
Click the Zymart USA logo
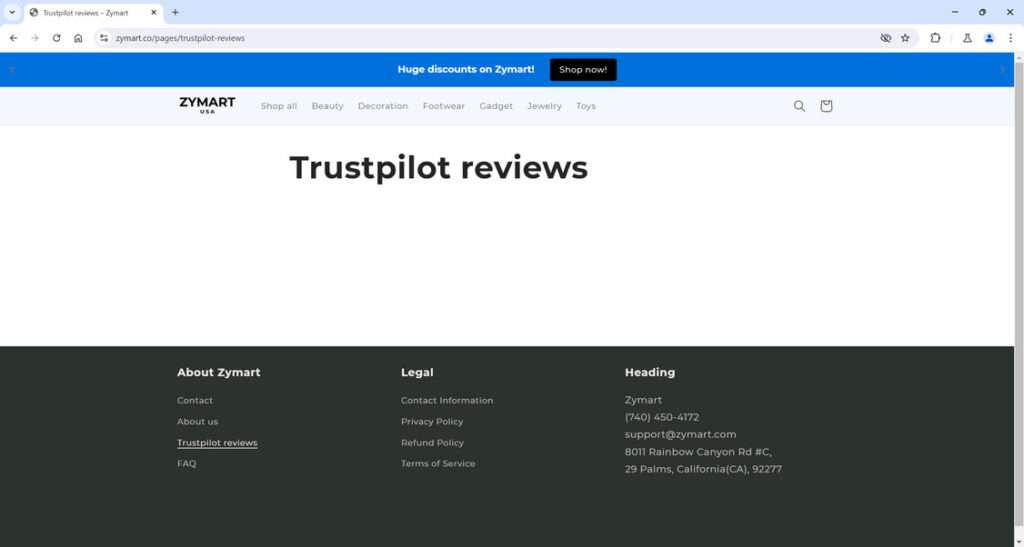tap(207, 105)
